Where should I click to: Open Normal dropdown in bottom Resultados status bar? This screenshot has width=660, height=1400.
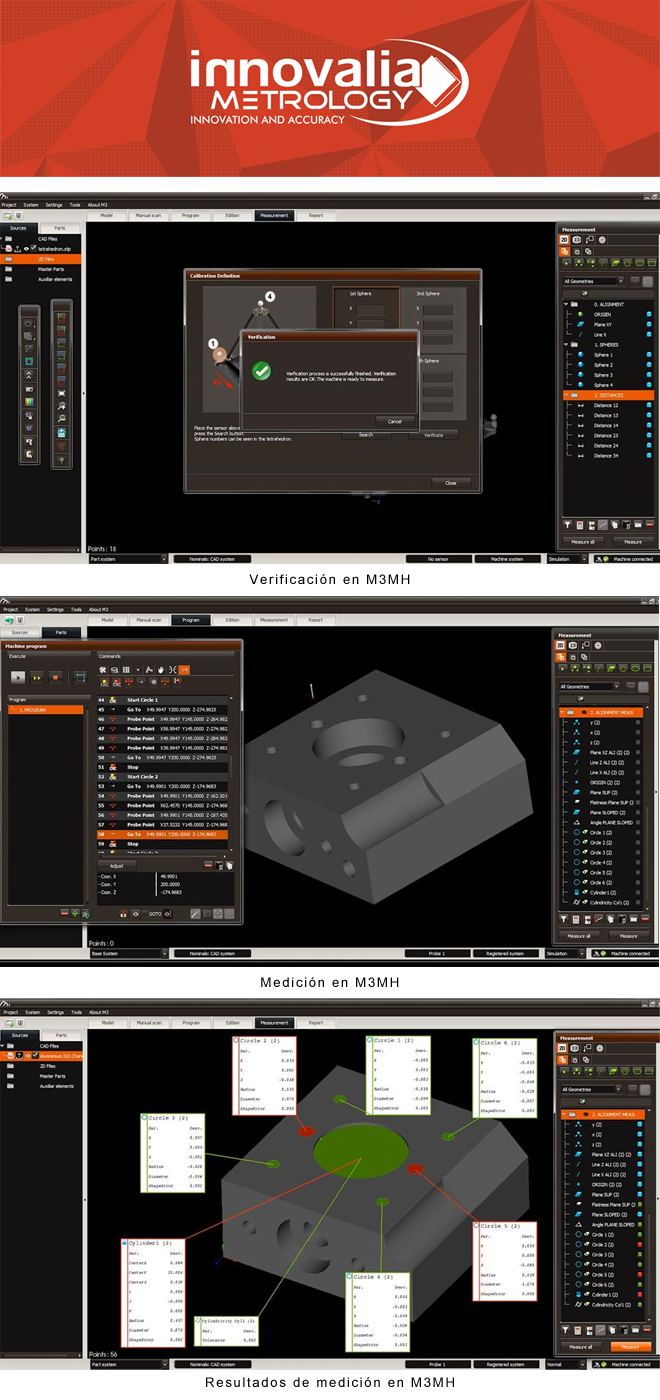point(565,1364)
